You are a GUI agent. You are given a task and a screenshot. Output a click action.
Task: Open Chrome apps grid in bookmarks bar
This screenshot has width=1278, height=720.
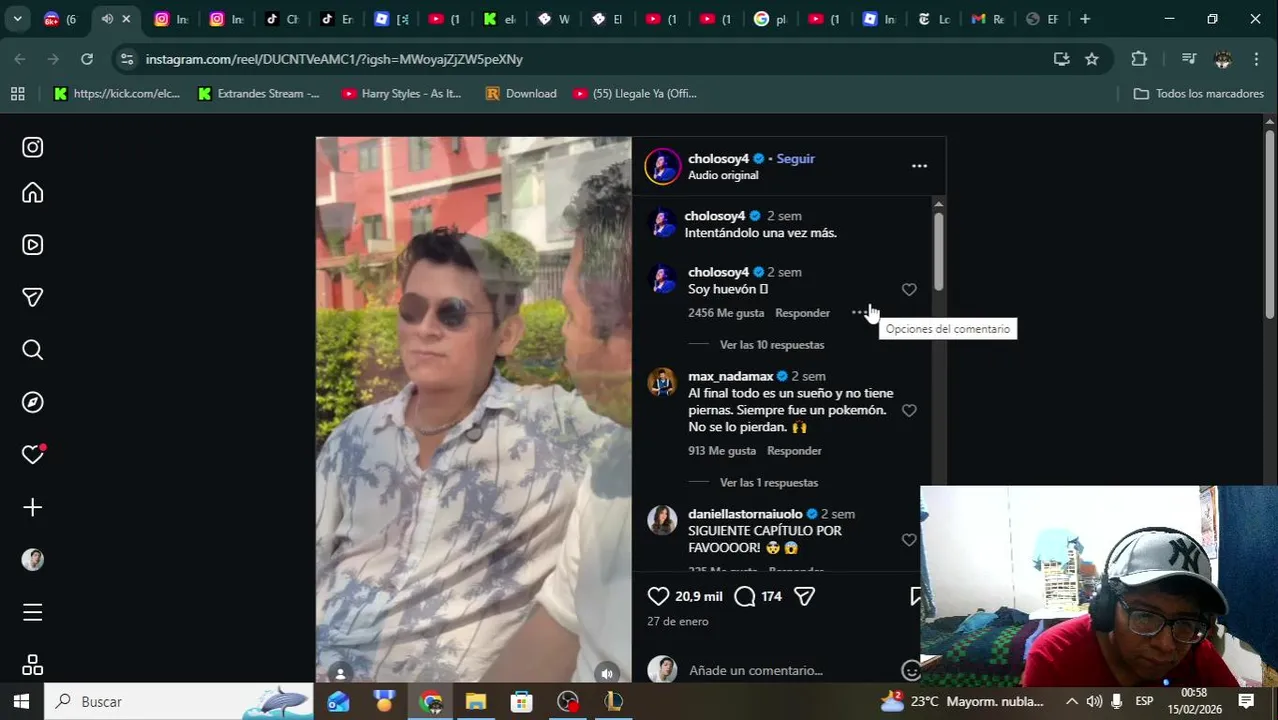pyautogui.click(x=17, y=94)
